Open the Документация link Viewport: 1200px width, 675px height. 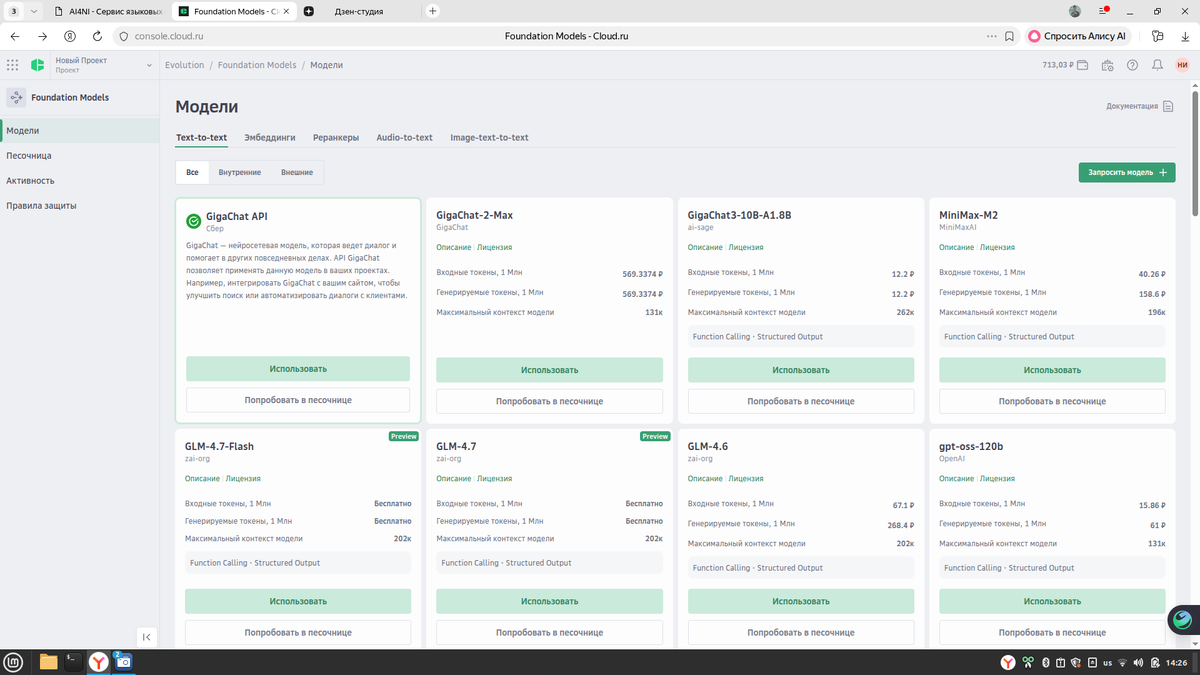coord(1140,106)
